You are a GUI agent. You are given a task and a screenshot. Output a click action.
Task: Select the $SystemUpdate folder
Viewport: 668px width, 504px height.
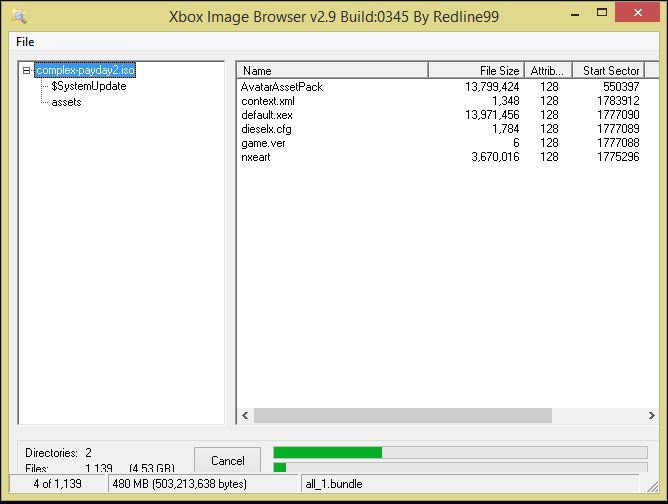click(x=88, y=86)
